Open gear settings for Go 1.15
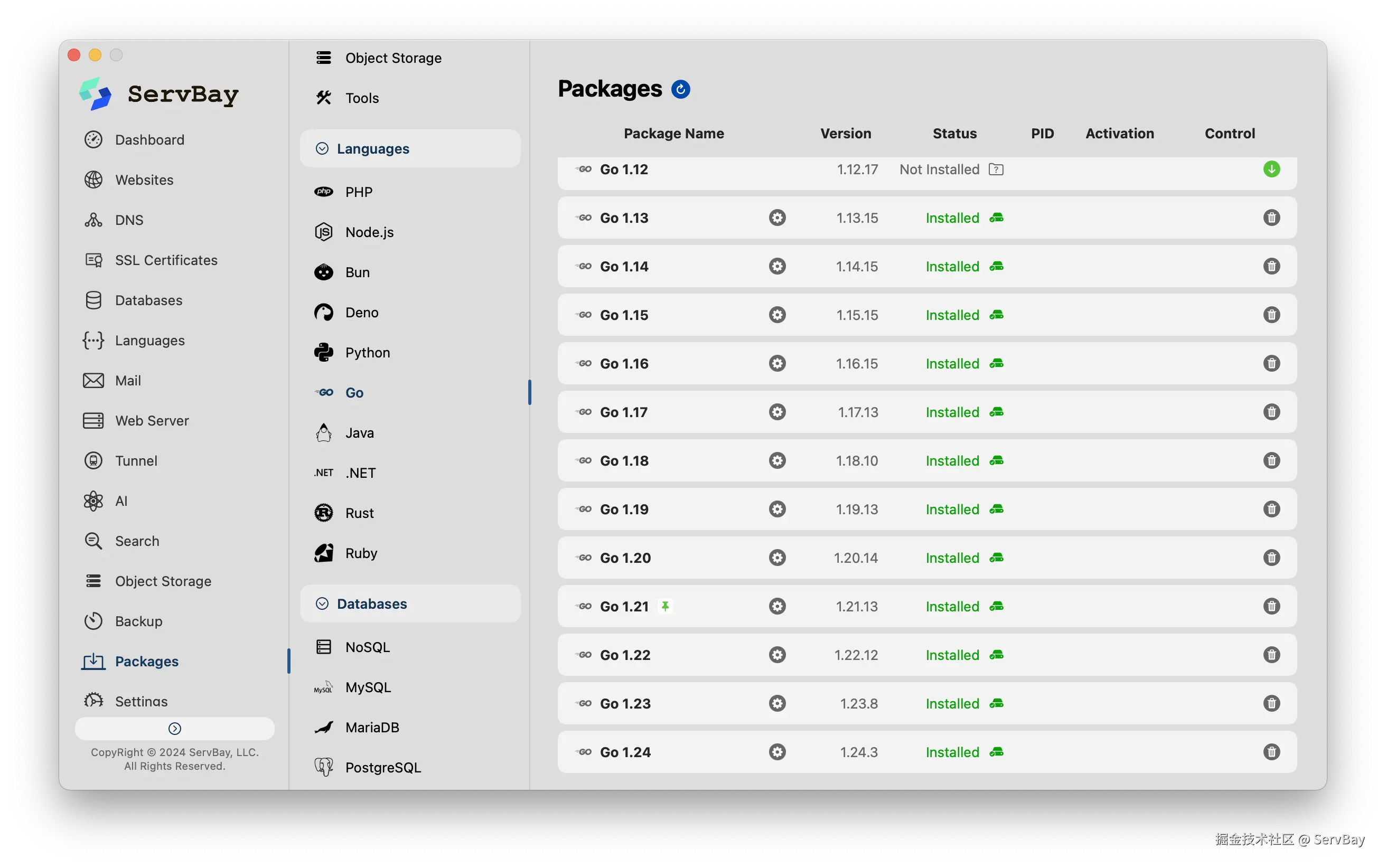The width and height of the screenshot is (1386, 868). tap(777, 315)
